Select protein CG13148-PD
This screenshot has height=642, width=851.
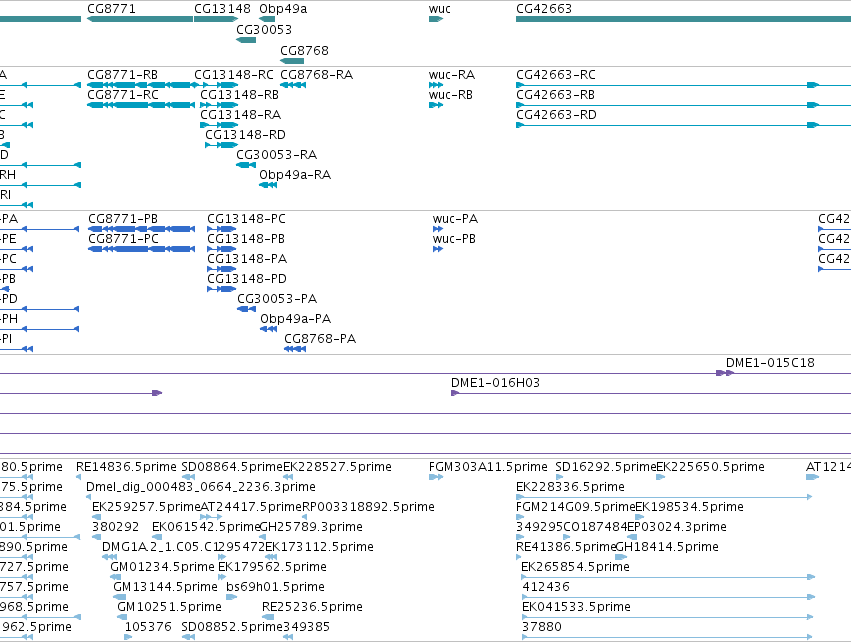coord(247,279)
